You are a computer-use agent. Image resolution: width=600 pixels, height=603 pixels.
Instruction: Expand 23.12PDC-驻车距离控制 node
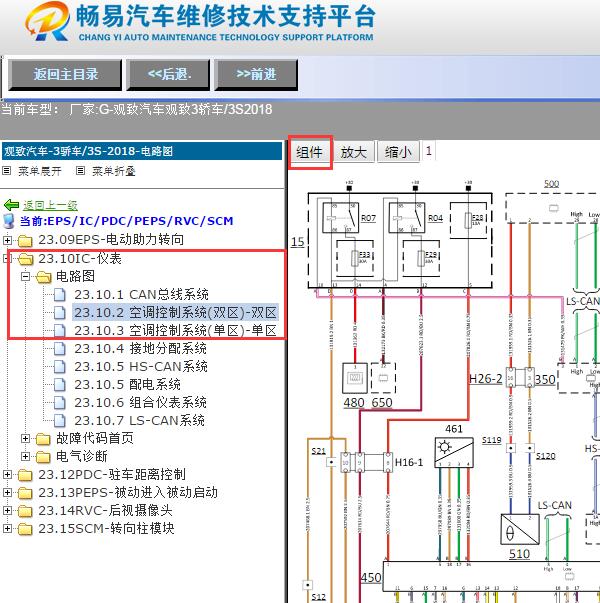pyautogui.click(x=7, y=475)
